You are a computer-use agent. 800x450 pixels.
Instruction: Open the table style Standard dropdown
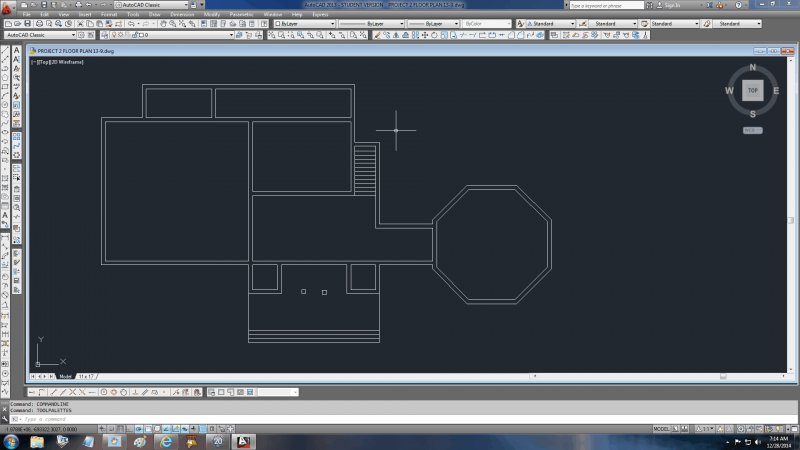[x=674, y=23]
